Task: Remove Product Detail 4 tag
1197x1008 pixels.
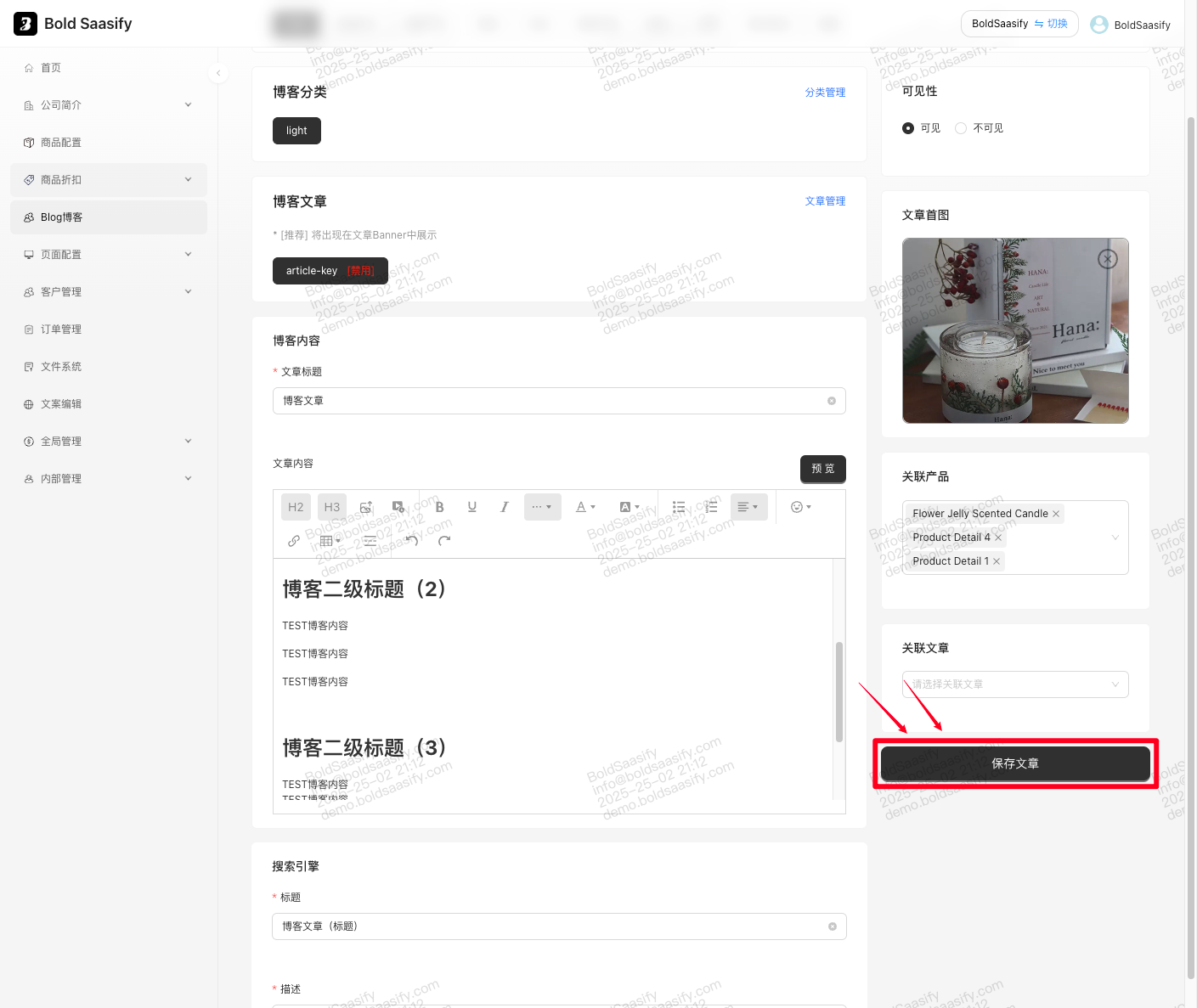Action: 998,538
